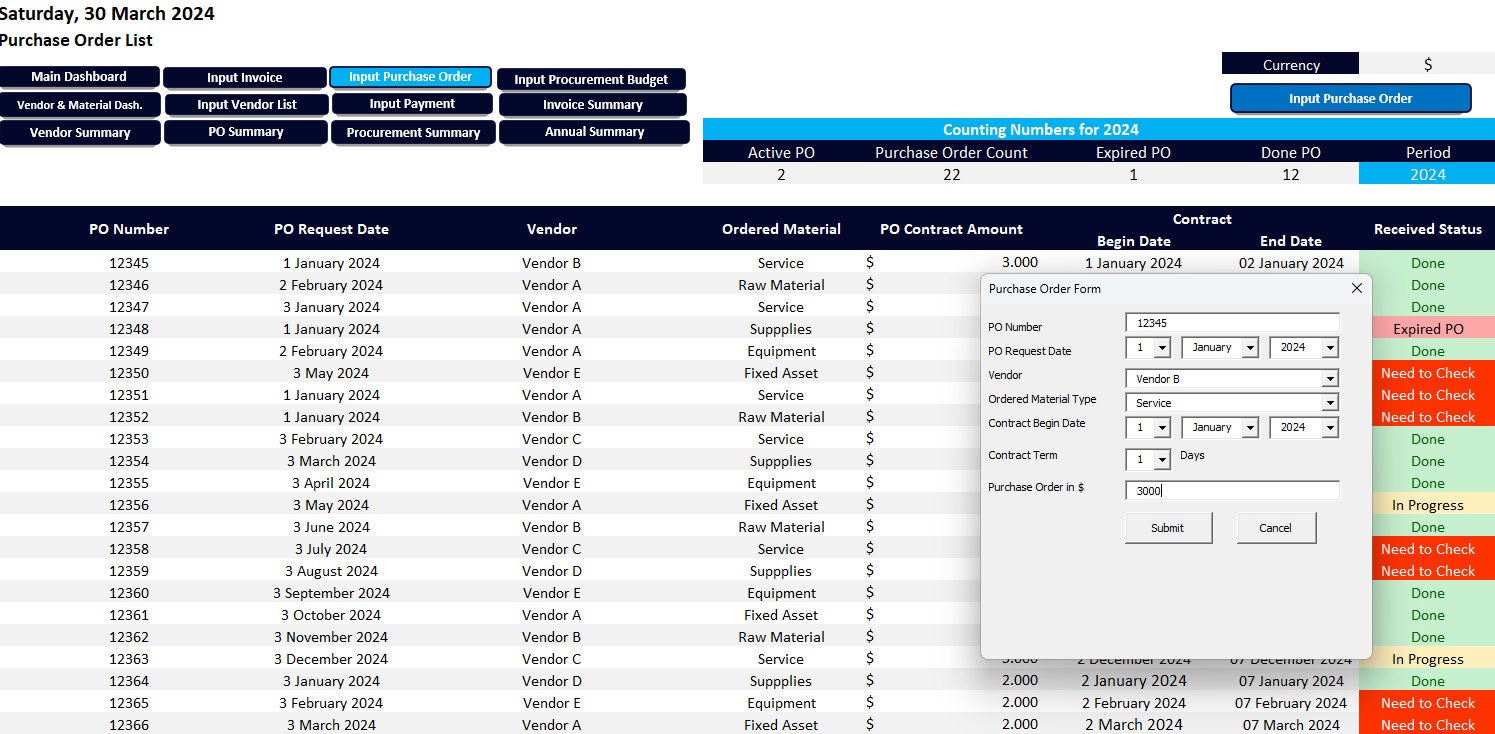Open the Main Dashboard

[80, 76]
